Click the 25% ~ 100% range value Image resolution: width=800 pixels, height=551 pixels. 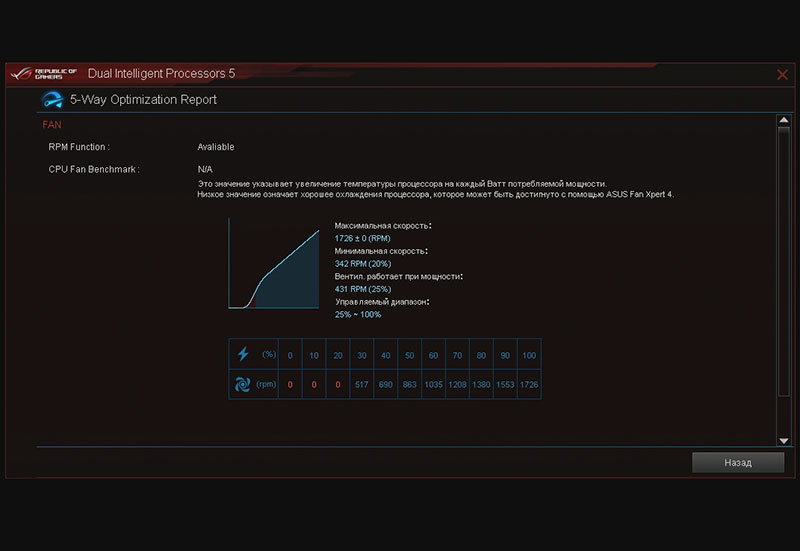(358, 315)
